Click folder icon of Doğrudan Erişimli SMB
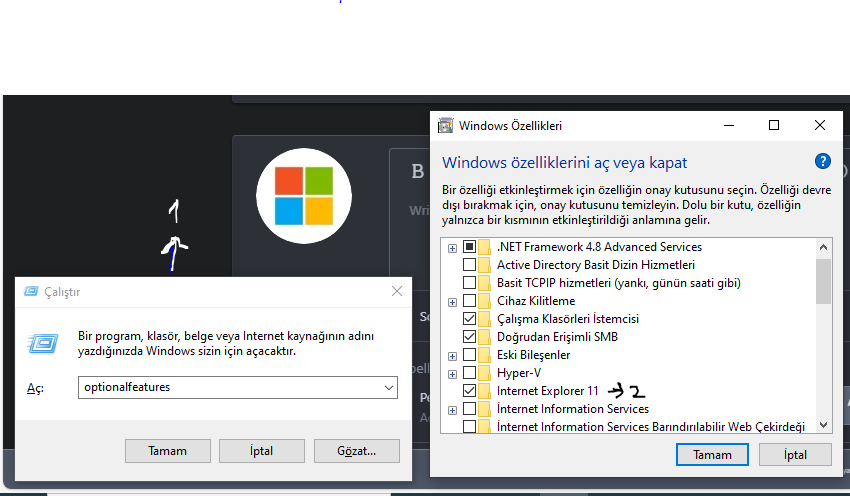The image size is (850, 496). (x=485, y=337)
